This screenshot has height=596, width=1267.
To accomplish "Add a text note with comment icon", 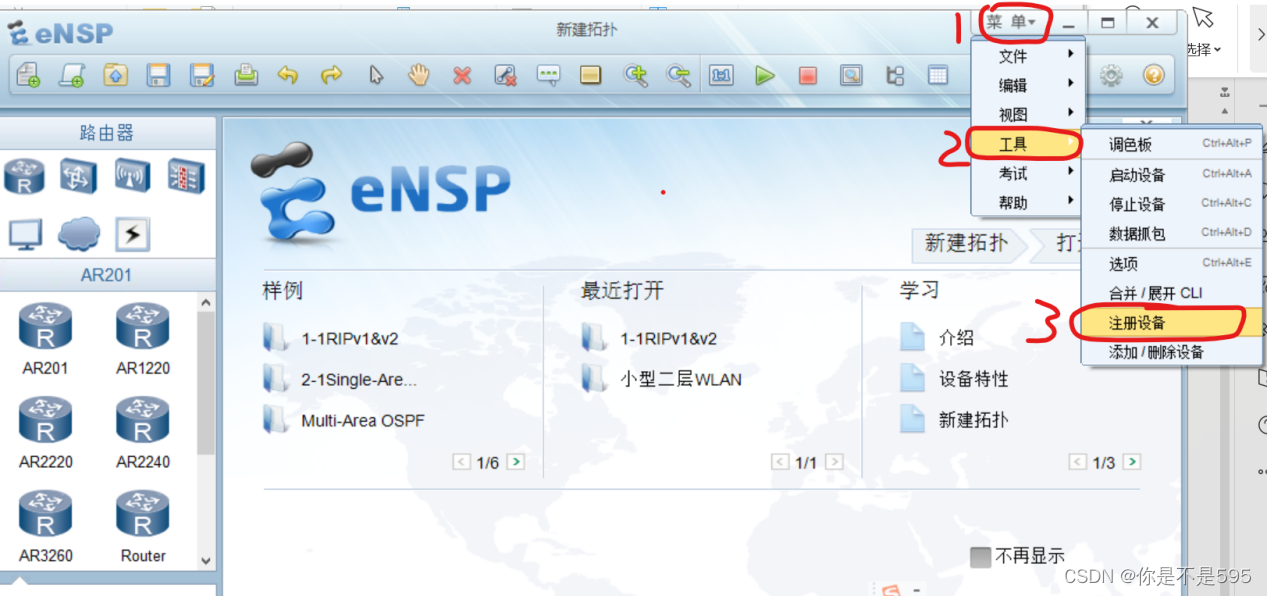I will pyautogui.click(x=548, y=75).
